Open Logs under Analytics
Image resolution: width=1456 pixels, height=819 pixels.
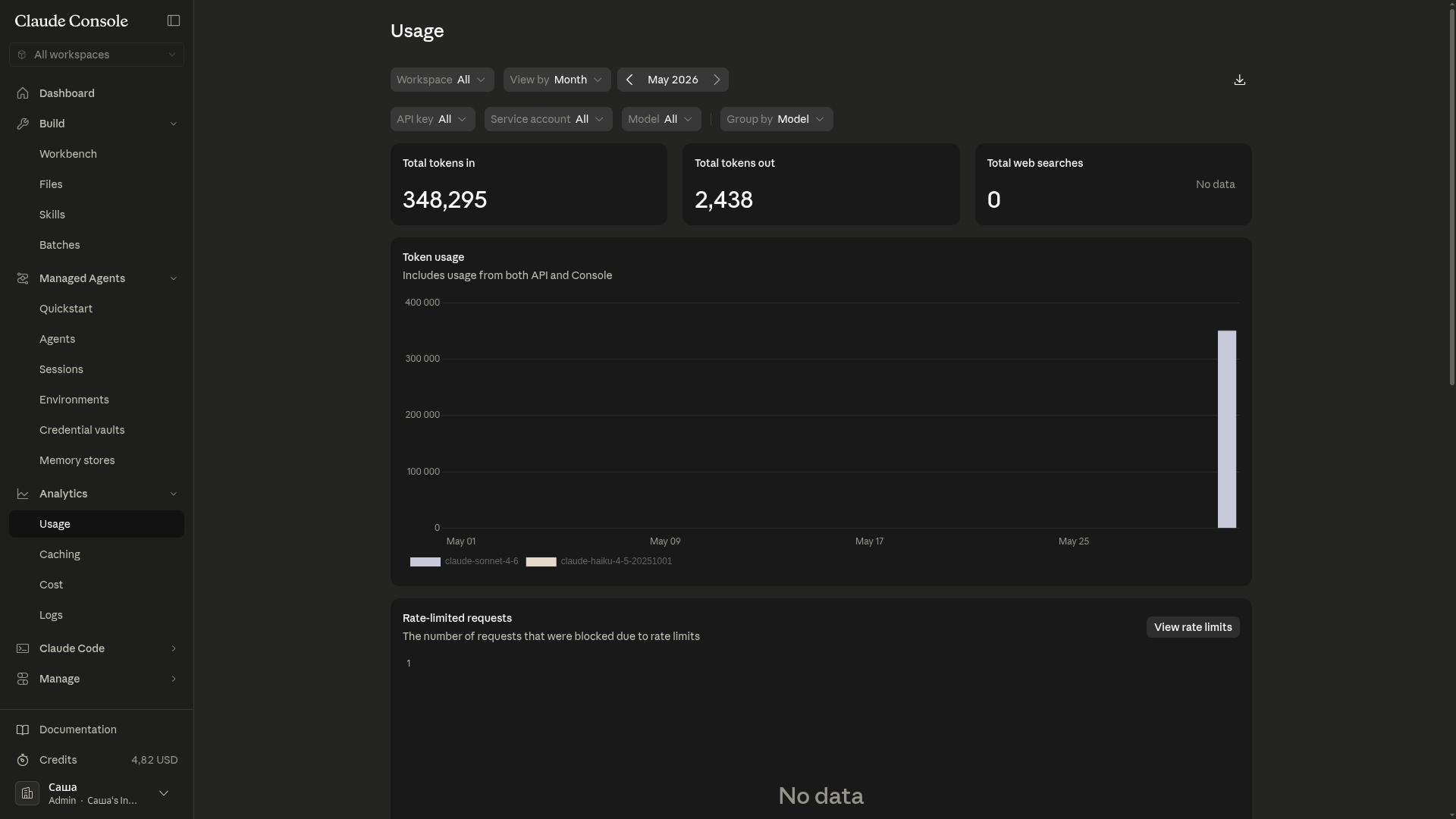[x=96, y=615]
